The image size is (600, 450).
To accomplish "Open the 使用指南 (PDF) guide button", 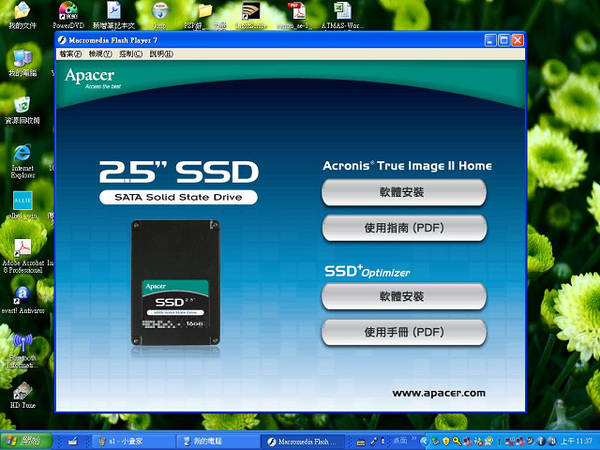I will 404,228.
